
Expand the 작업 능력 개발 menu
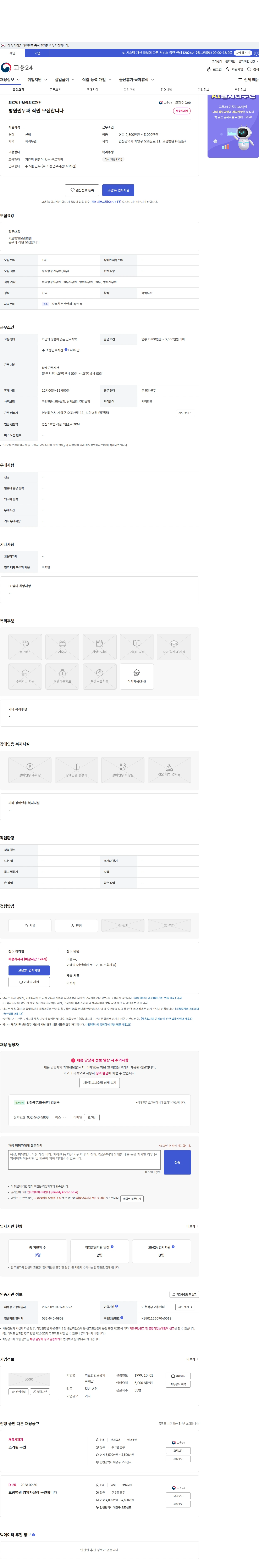[x=97, y=80]
